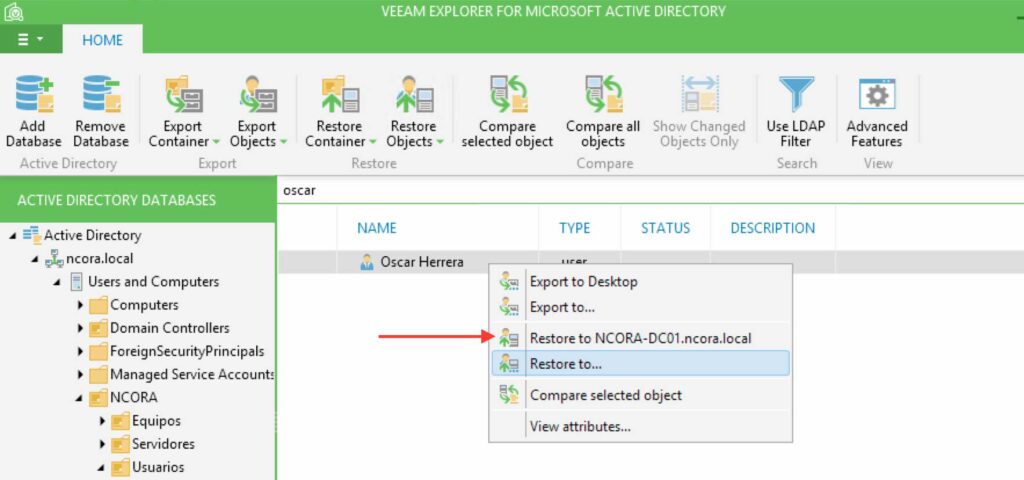The image size is (1024, 480).
Task: Expand the Managed Service Accounts node
Action: [80, 375]
